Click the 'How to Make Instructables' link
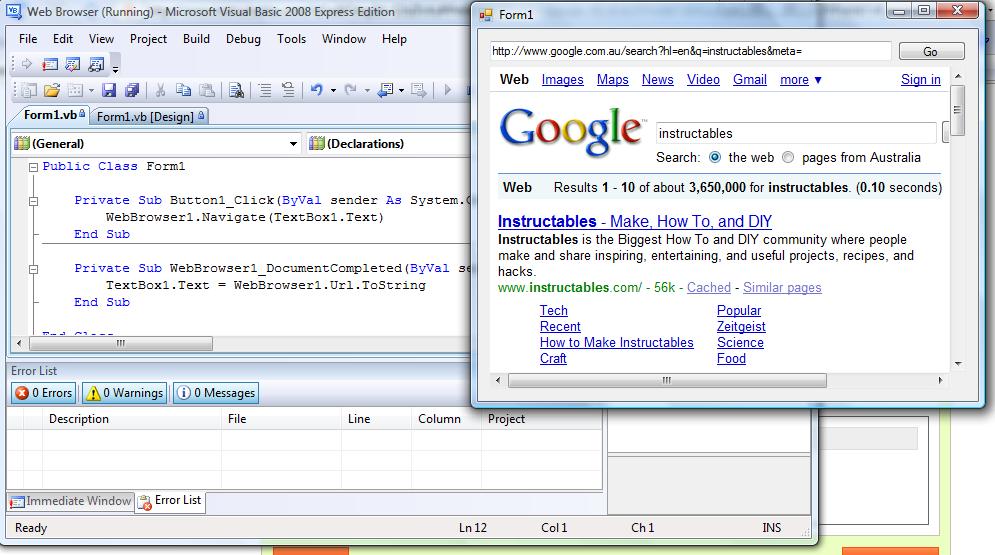Image resolution: width=995 pixels, height=555 pixels. (617, 343)
